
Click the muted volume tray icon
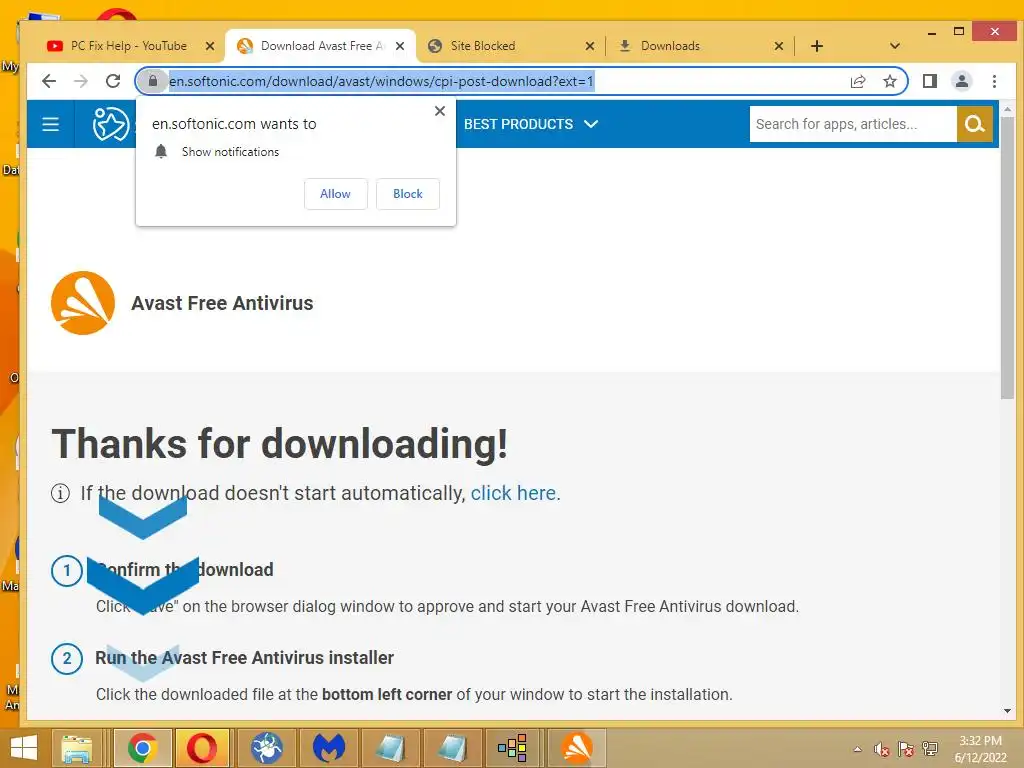(x=882, y=749)
